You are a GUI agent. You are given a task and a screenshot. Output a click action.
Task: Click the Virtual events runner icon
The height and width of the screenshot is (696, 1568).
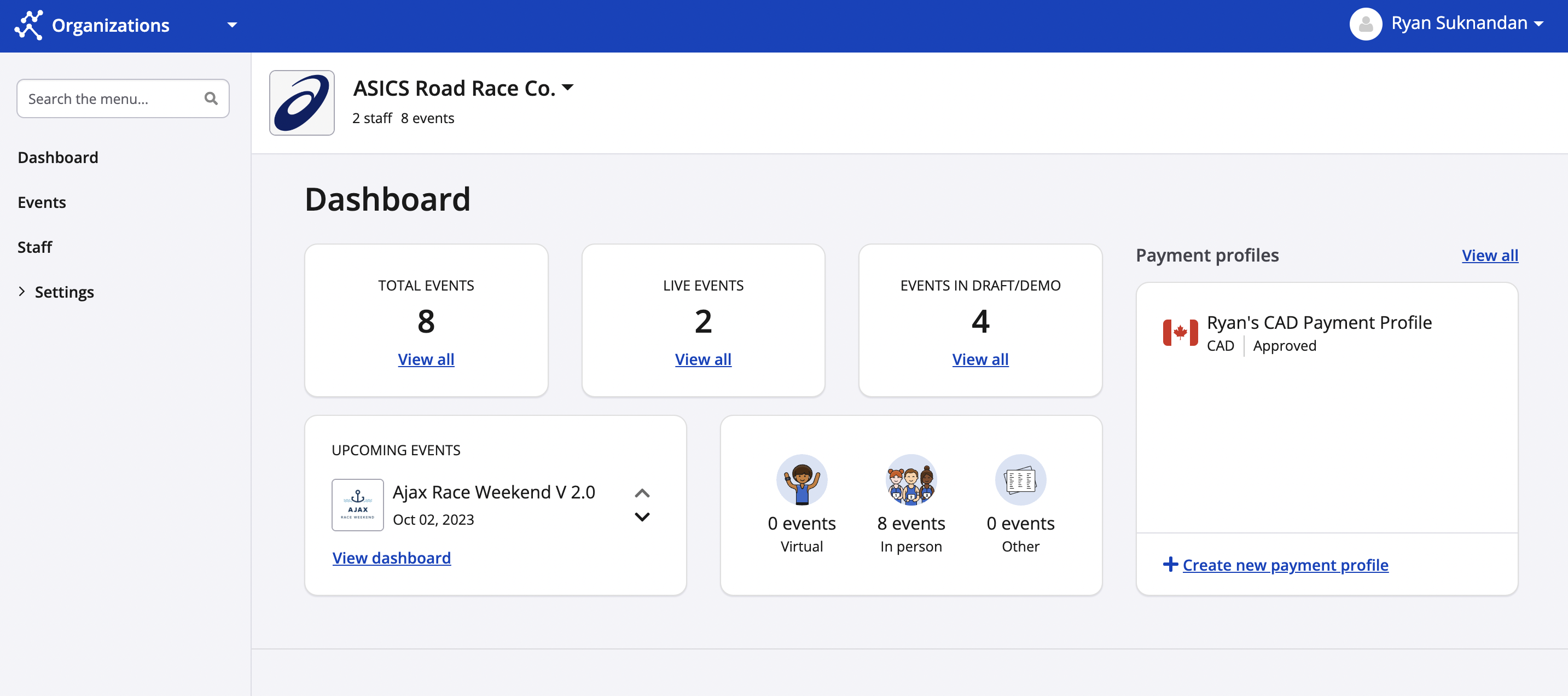pos(801,480)
